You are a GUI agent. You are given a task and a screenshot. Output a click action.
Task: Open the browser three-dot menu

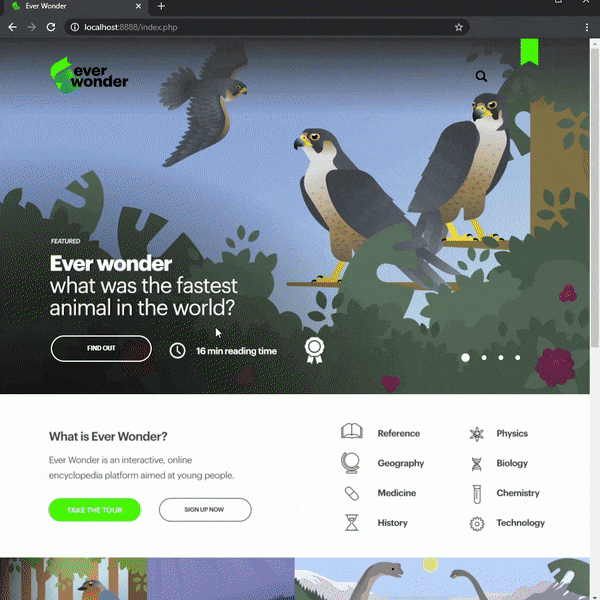coord(587,27)
